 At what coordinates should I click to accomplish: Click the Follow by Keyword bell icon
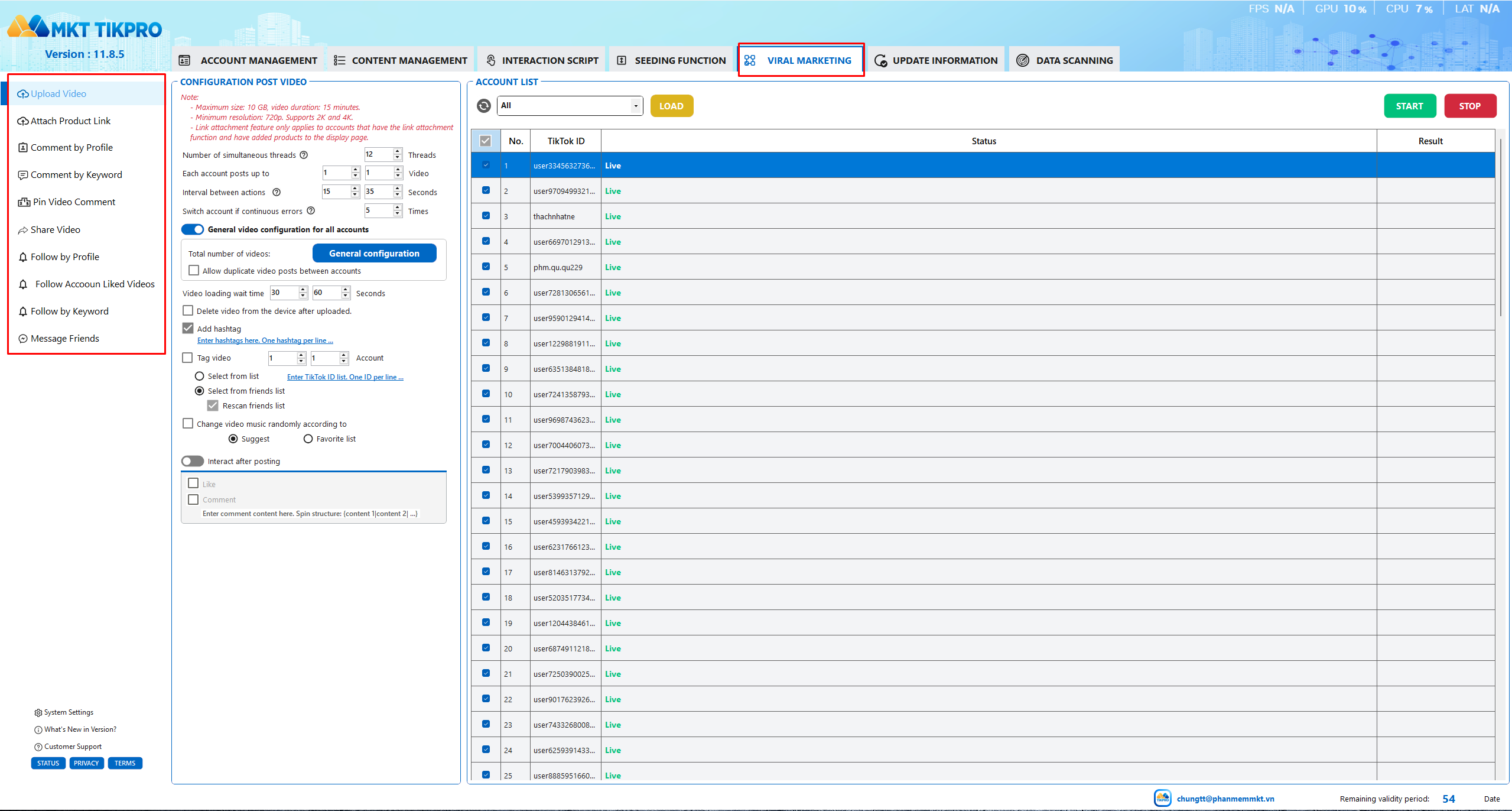pos(23,312)
